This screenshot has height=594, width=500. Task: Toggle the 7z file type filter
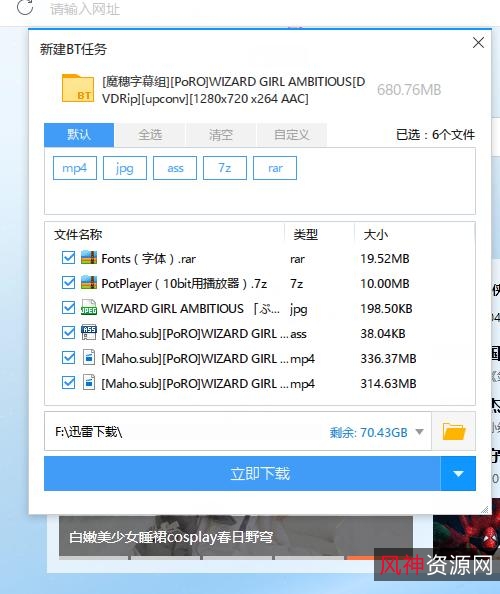click(x=225, y=168)
